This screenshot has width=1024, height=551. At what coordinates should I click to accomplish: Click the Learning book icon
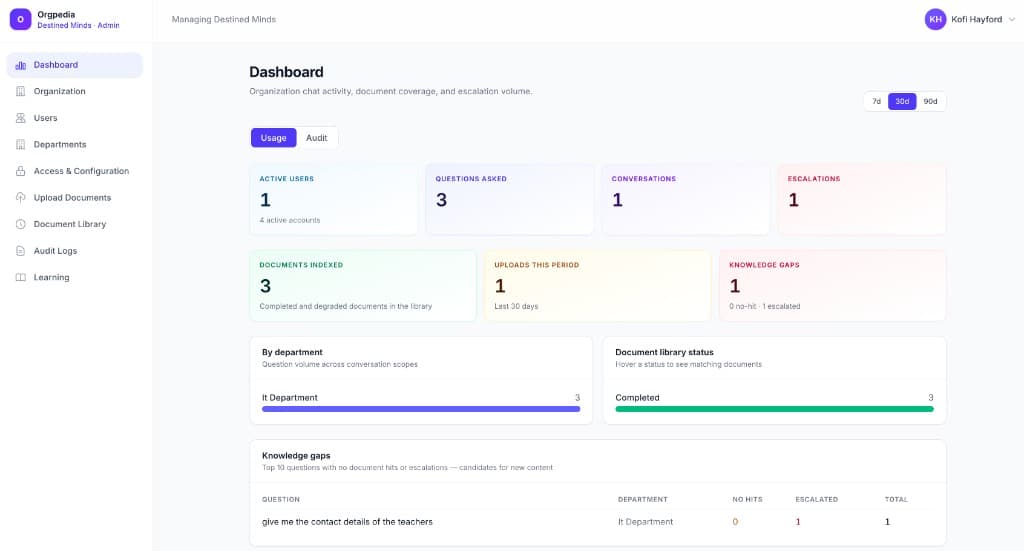tap(20, 277)
